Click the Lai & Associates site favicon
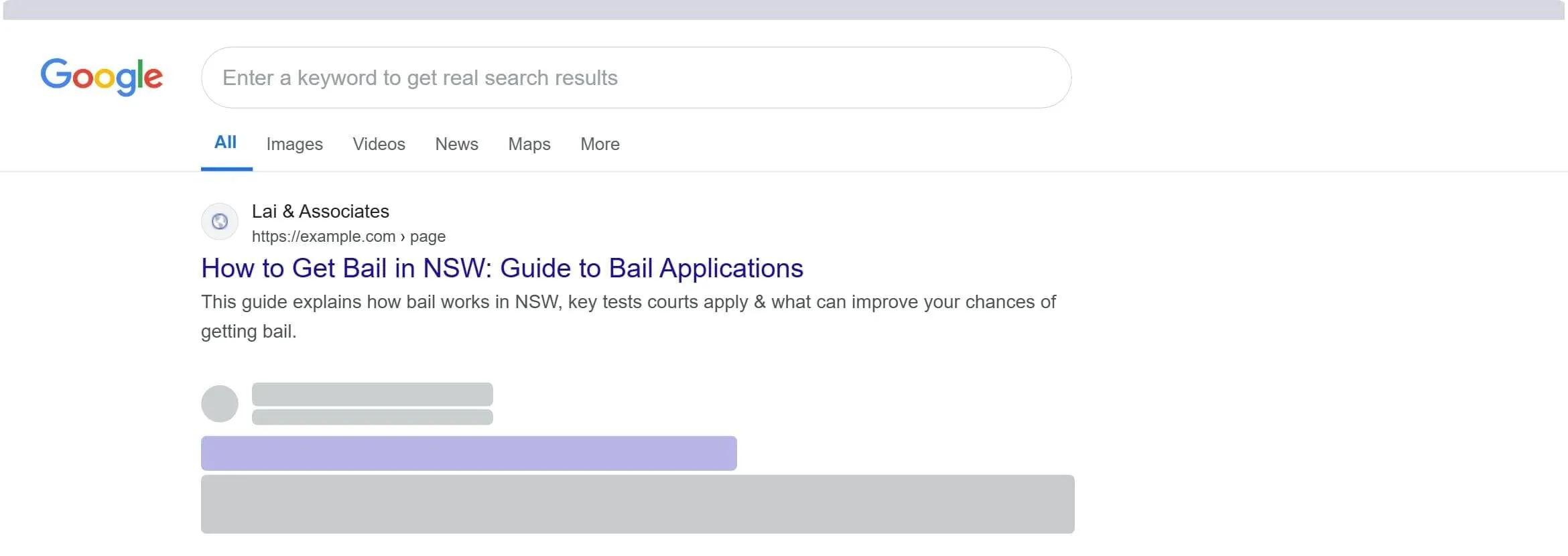 pyautogui.click(x=219, y=221)
